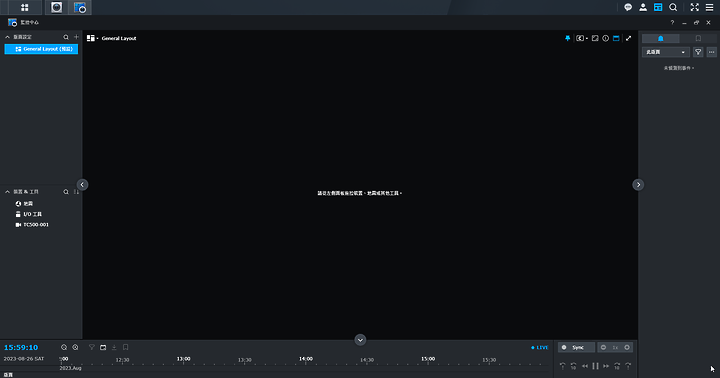
Task: Click the aspect ratio icon in viewer toolbar
Action: pos(595,38)
